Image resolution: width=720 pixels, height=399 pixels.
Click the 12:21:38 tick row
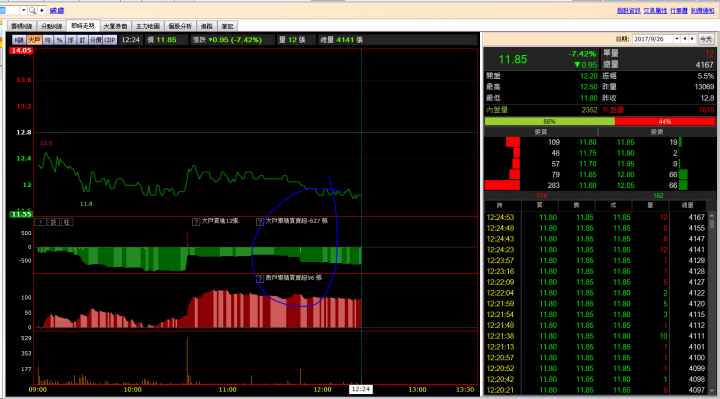(596, 336)
